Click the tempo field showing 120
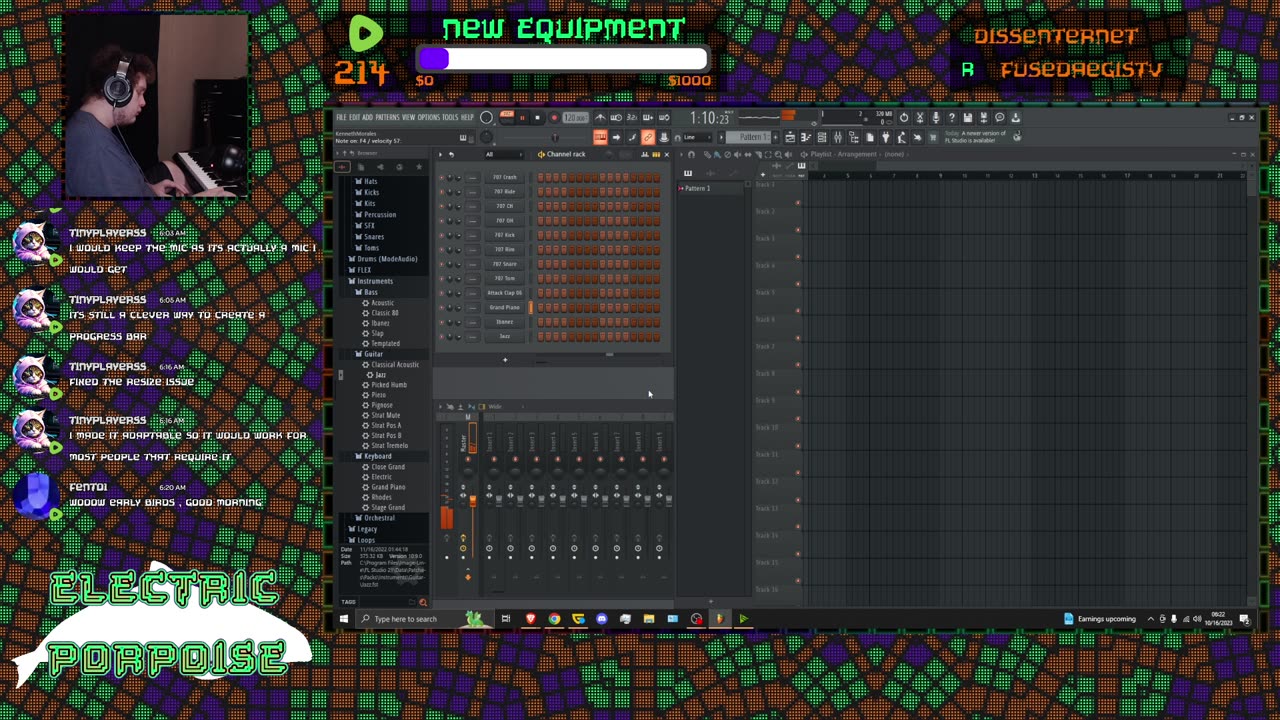The width and height of the screenshot is (1280, 720). coord(575,118)
